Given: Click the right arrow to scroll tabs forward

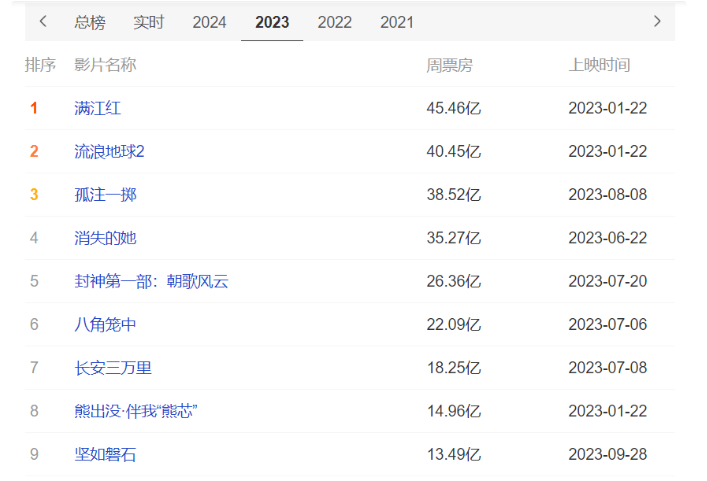Looking at the screenshot, I should point(657,21).
